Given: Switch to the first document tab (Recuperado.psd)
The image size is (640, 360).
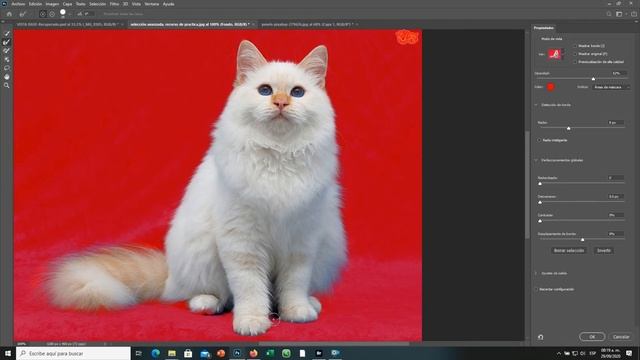Looking at the screenshot, I should (68, 24).
